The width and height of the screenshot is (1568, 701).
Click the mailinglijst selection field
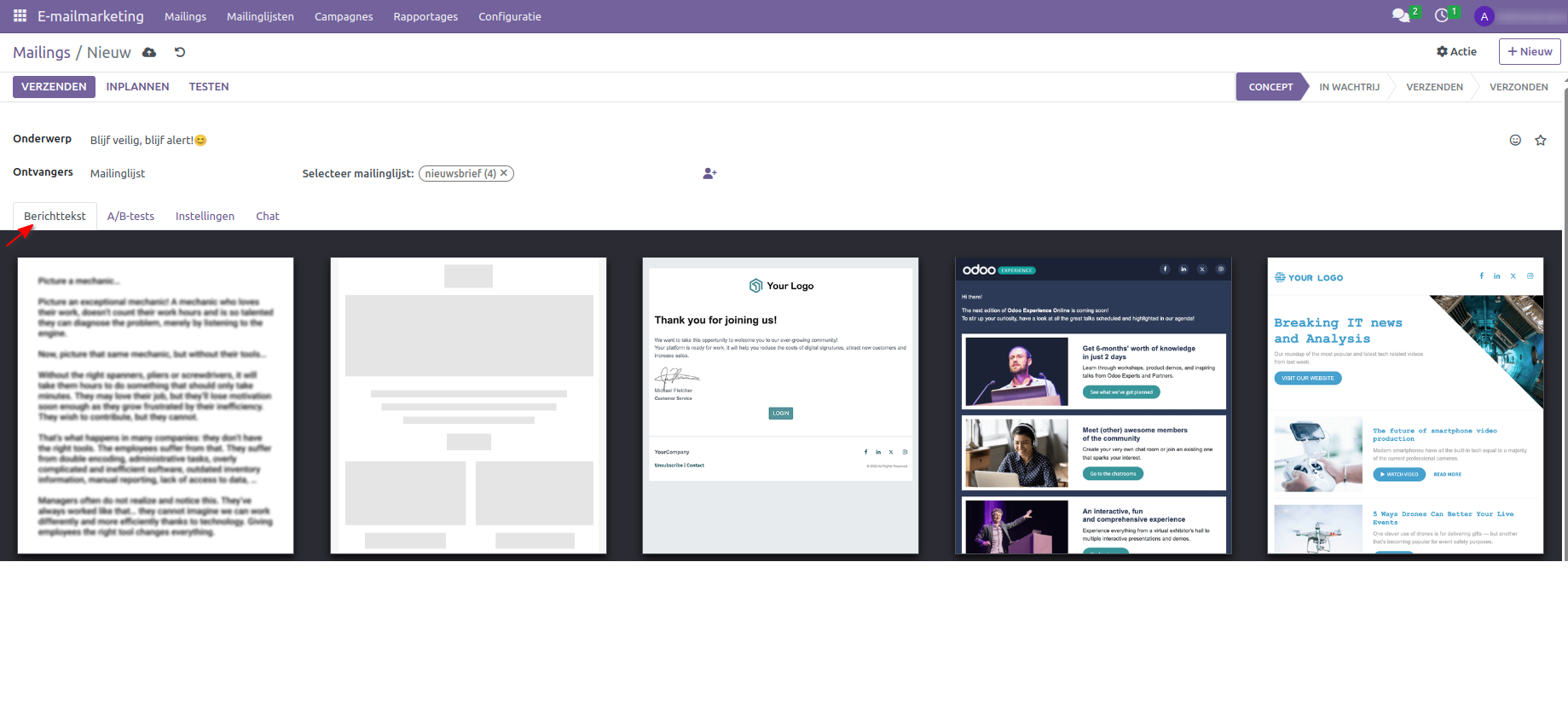554,173
